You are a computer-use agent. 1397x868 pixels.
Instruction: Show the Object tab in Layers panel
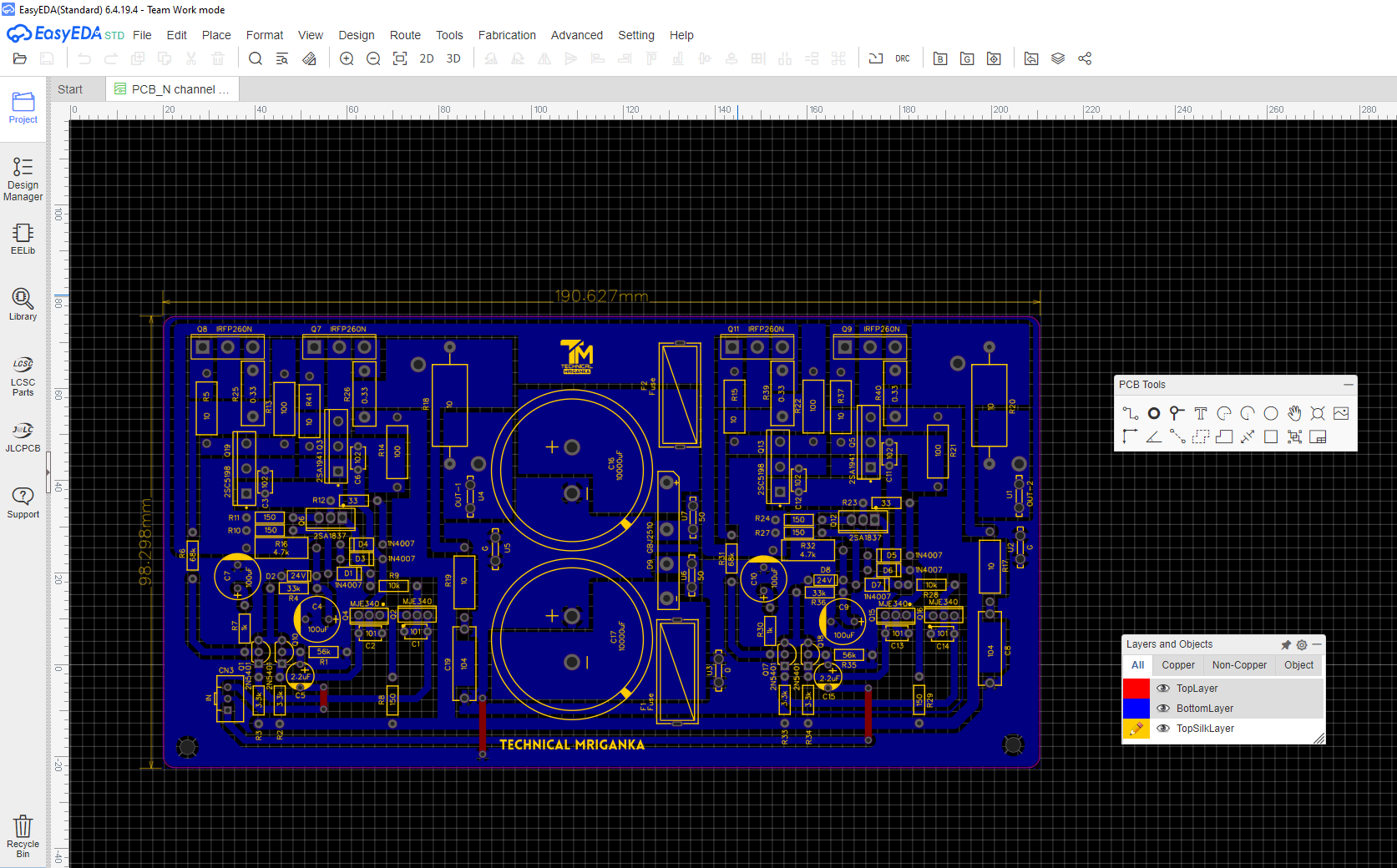point(1299,665)
